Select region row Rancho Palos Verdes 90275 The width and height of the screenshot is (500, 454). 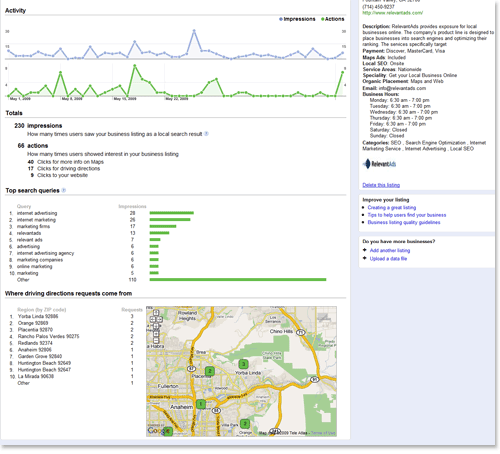(x=72, y=336)
